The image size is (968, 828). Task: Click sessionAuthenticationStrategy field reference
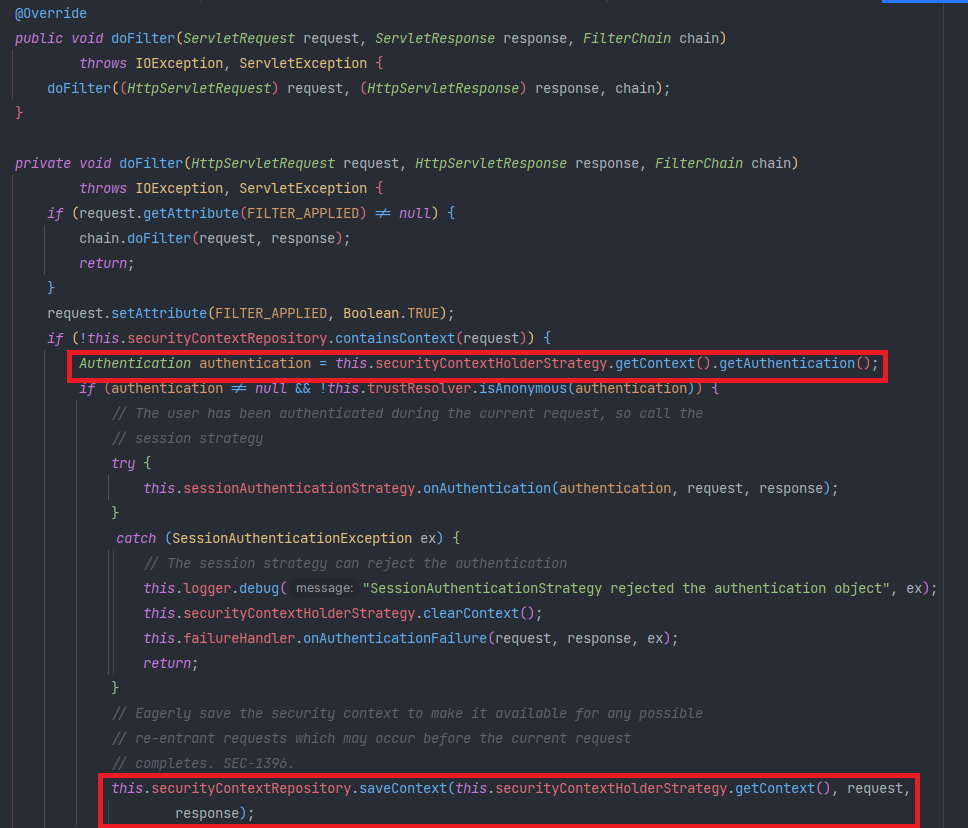[299, 488]
